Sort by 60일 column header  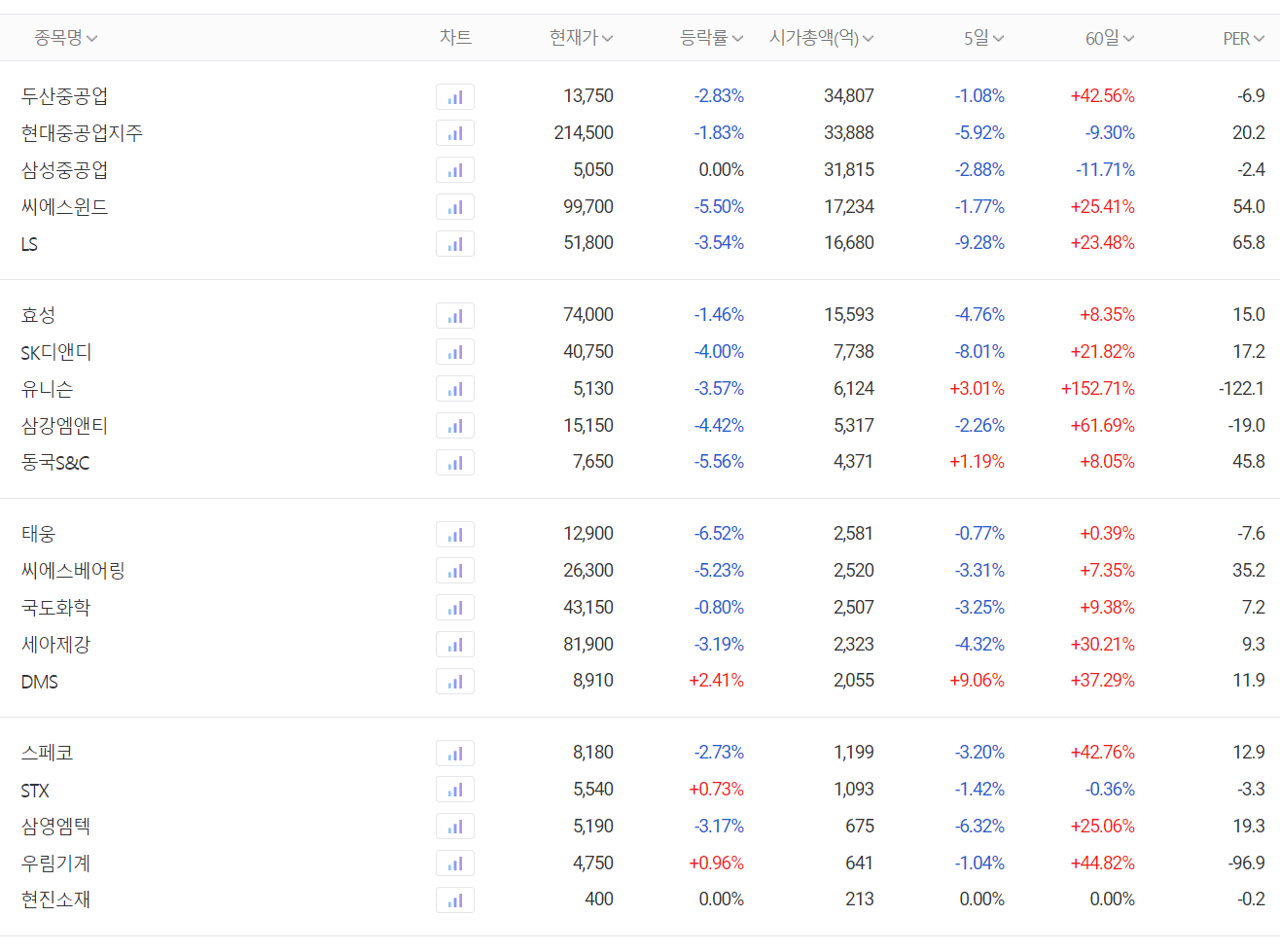(x=1111, y=38)
